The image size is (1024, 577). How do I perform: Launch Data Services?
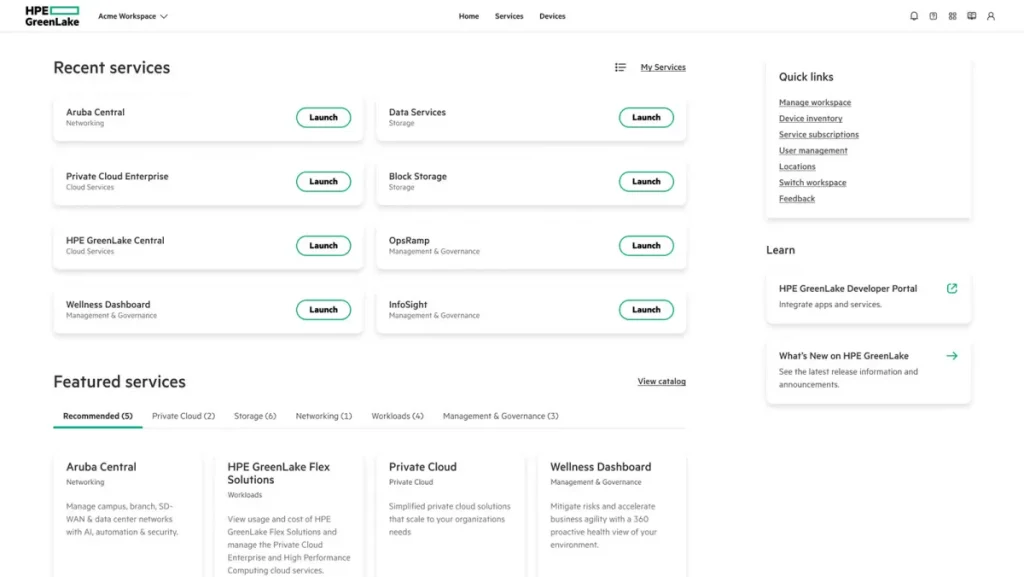tap(646, 117)
